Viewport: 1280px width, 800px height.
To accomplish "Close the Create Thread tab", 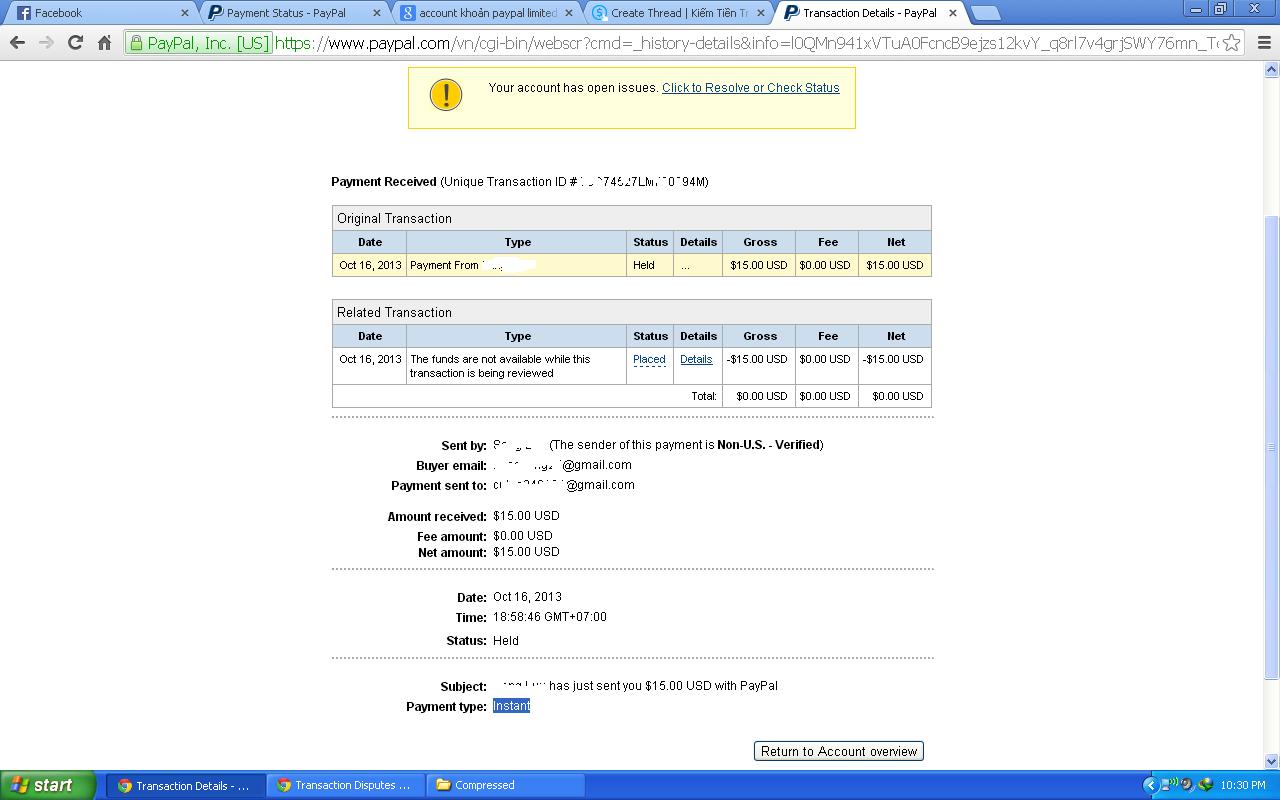I will click(x=761, y=13).
